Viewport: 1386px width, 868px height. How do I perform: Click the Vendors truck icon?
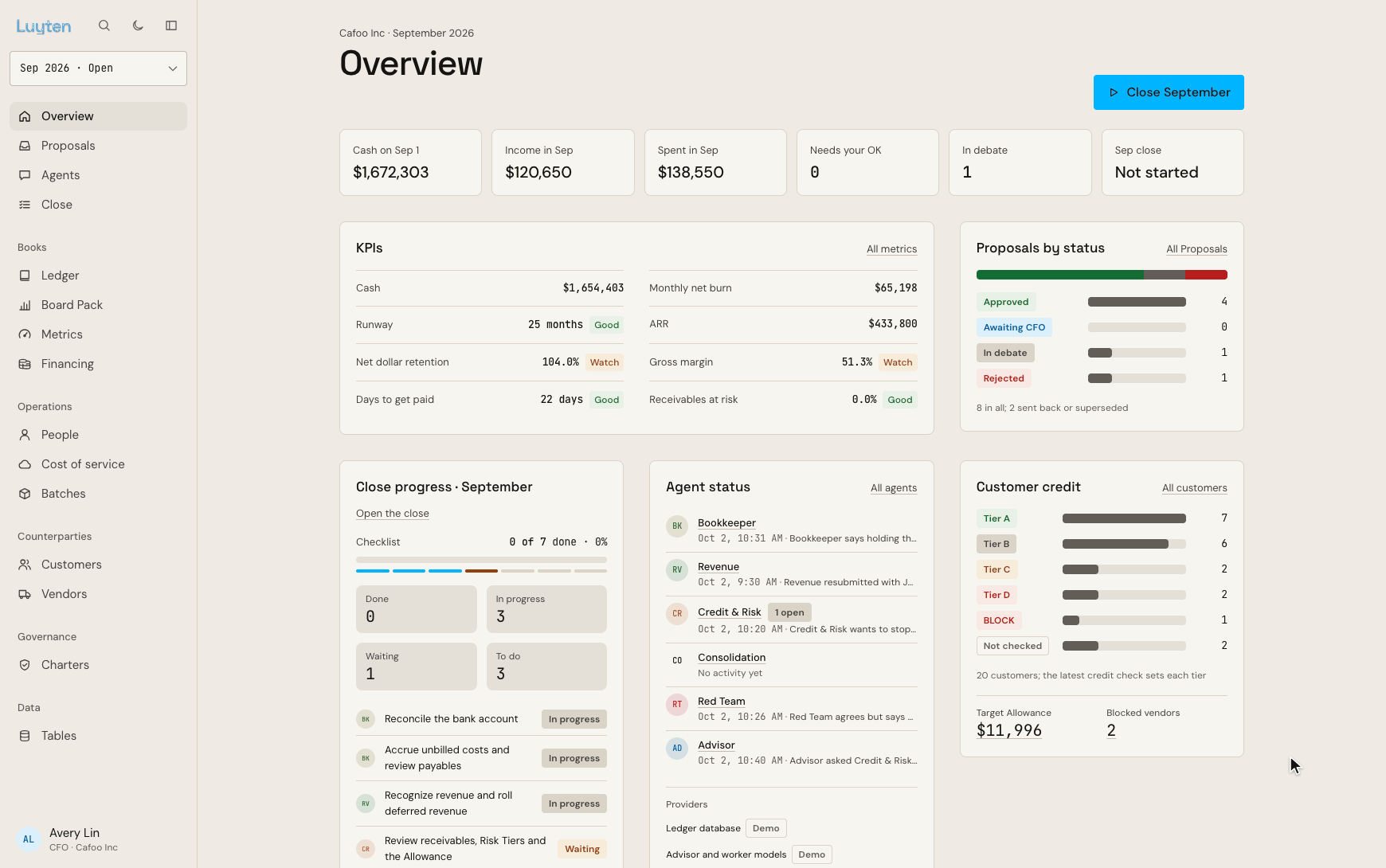[25, 594]
